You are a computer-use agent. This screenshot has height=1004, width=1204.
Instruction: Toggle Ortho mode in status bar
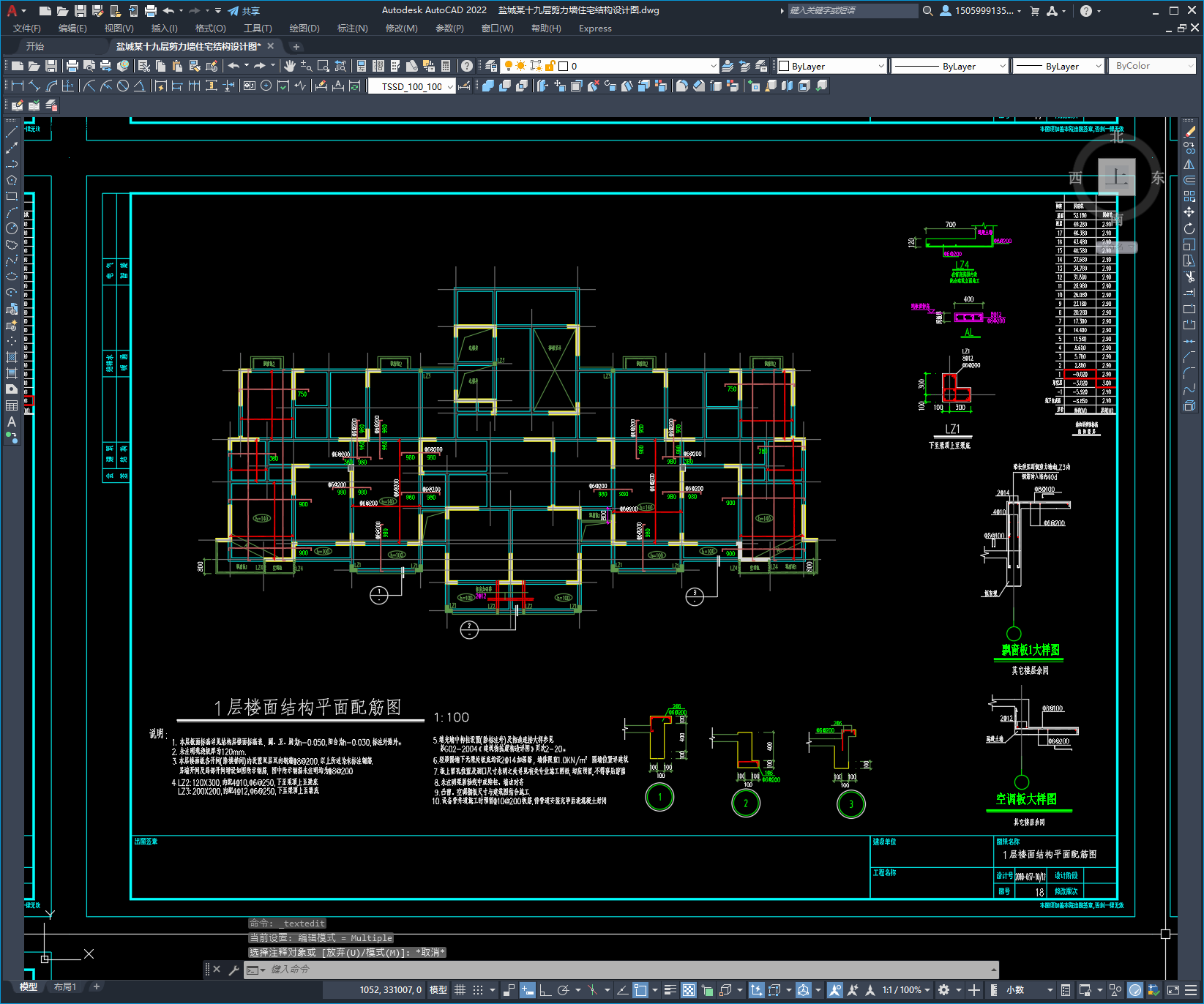(x=545, y=990)
